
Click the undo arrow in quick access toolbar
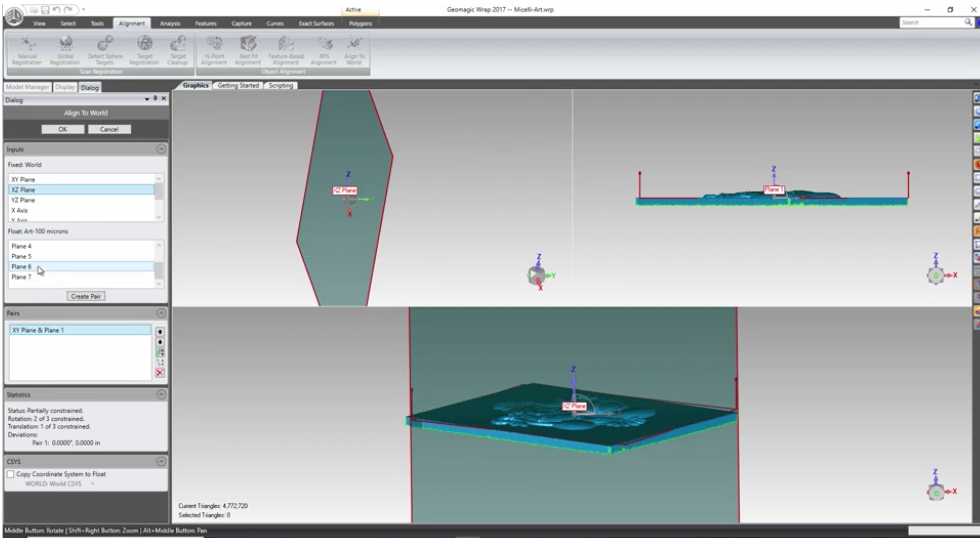56,10
